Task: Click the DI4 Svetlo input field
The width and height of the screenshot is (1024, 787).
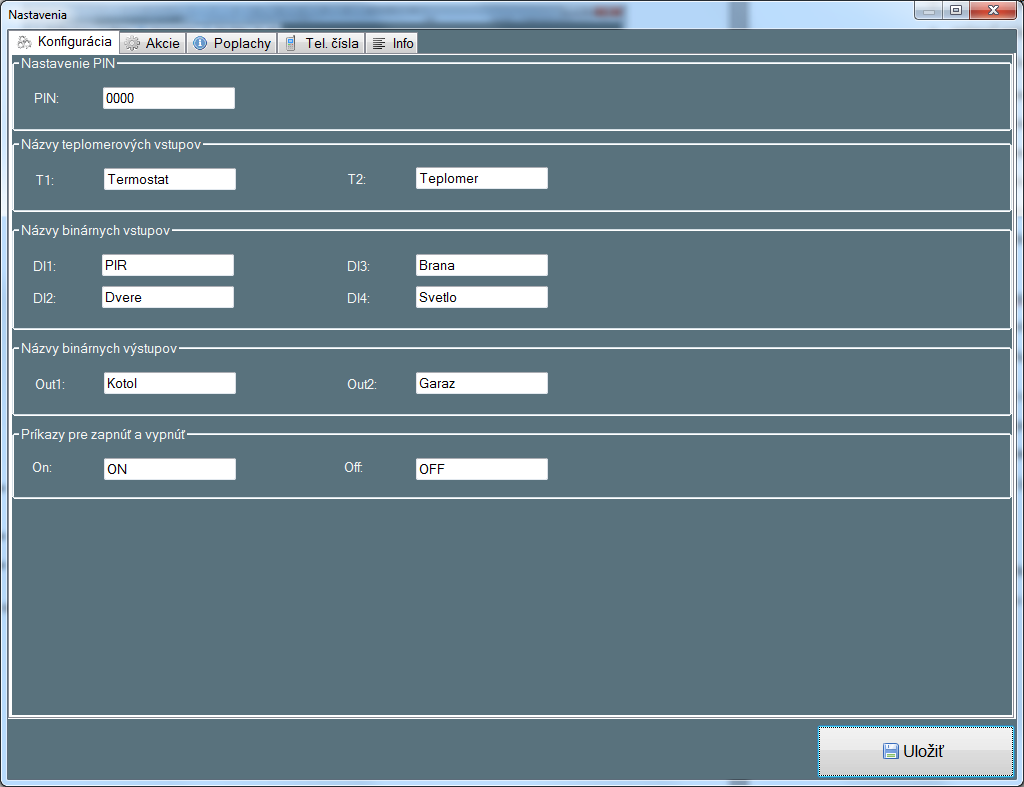Action: click(482, 297)
